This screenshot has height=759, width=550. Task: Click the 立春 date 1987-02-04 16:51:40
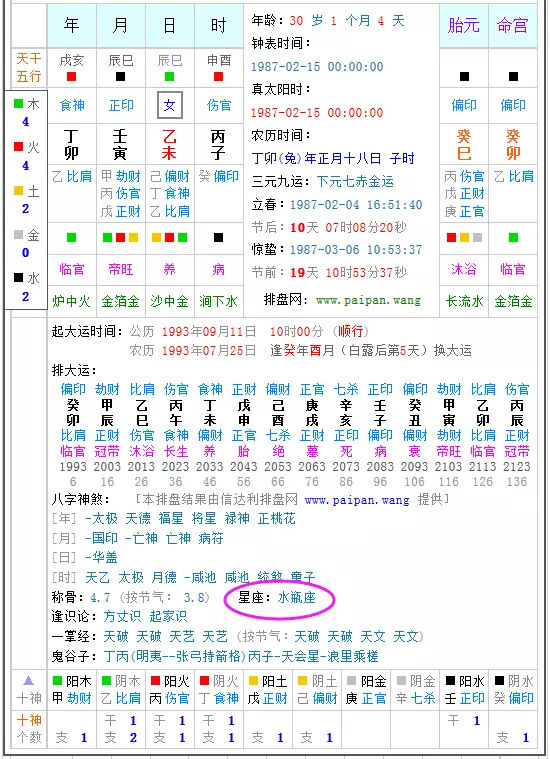coord(356,205)
